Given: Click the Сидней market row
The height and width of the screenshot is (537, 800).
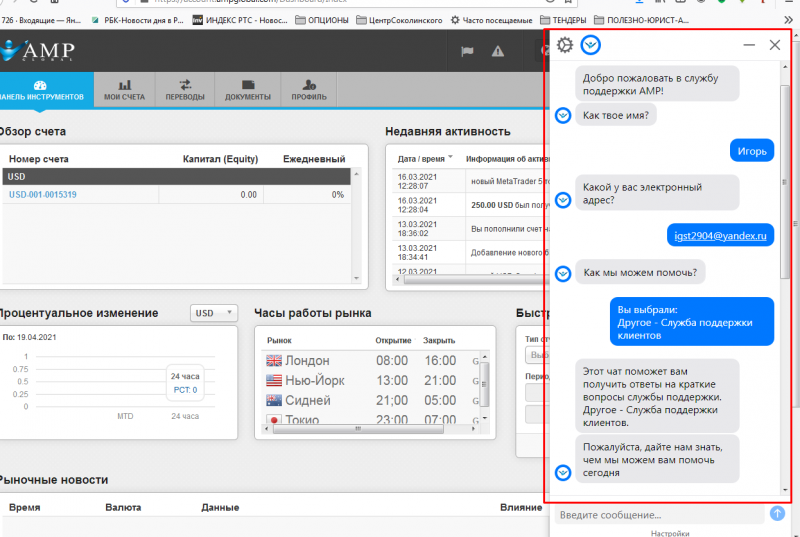Looking at the screenshot, I should [372, 400].
